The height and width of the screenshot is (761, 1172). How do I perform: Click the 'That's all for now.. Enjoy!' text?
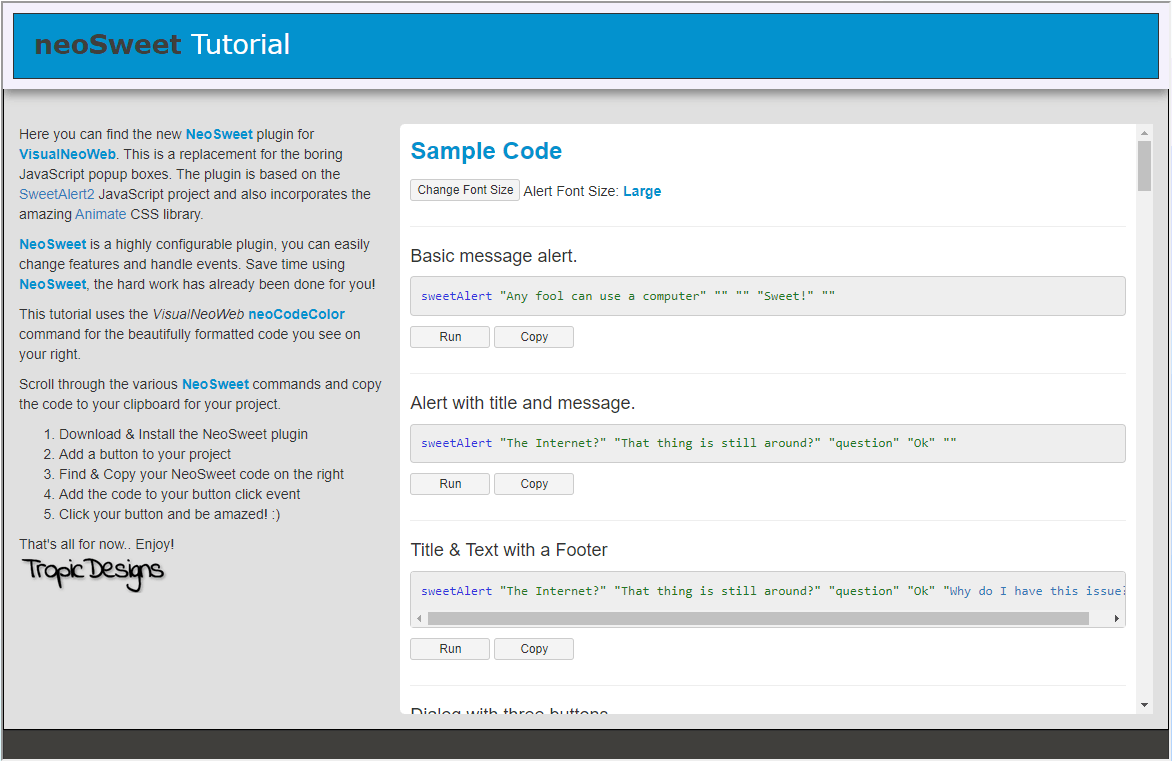pyautogui.click(x=96, y=544)
